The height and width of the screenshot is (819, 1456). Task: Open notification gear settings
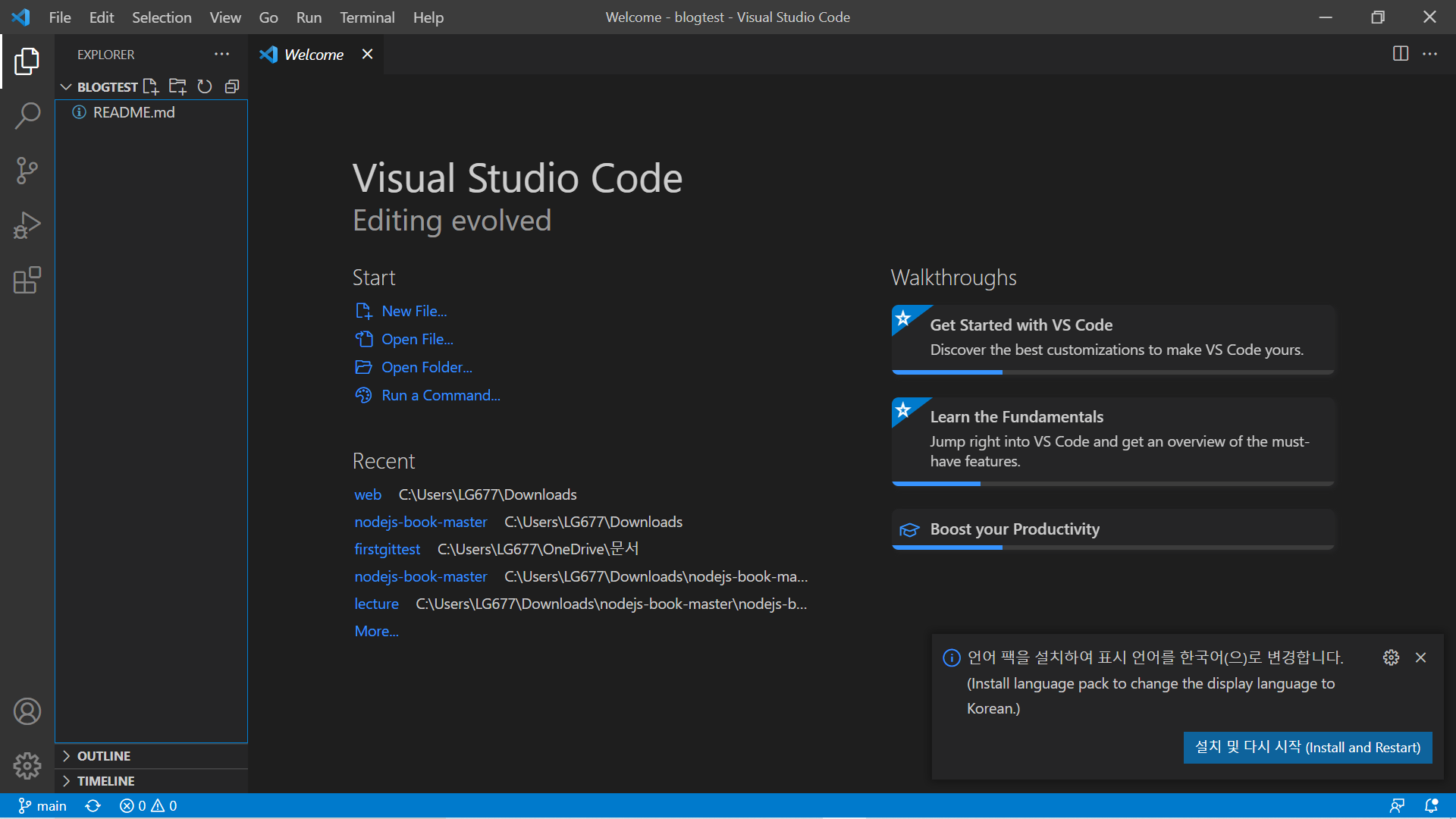pyautogui.click(x=1391, y=657)
